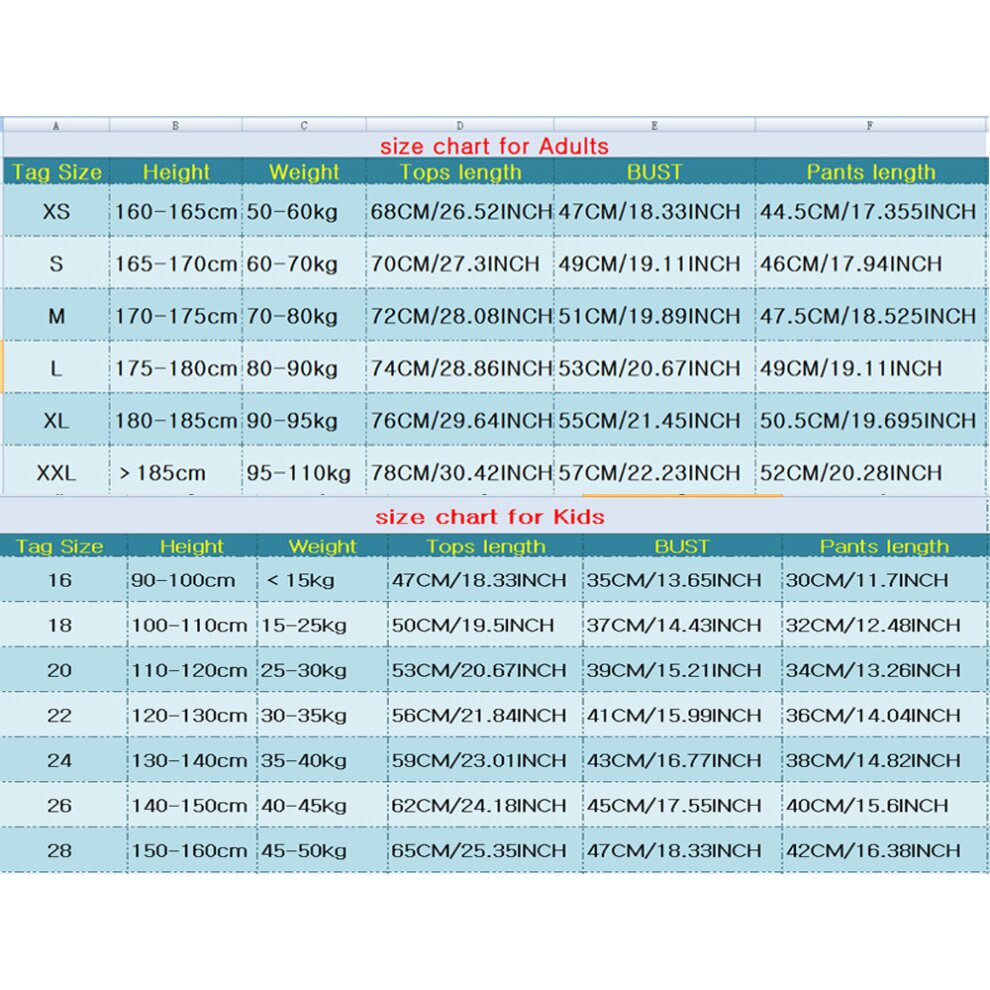Viewport: 990px width, 990px height.
Task: Select the '42CM/16.38INCH' kids pants length cell
Action: point(884,850)
